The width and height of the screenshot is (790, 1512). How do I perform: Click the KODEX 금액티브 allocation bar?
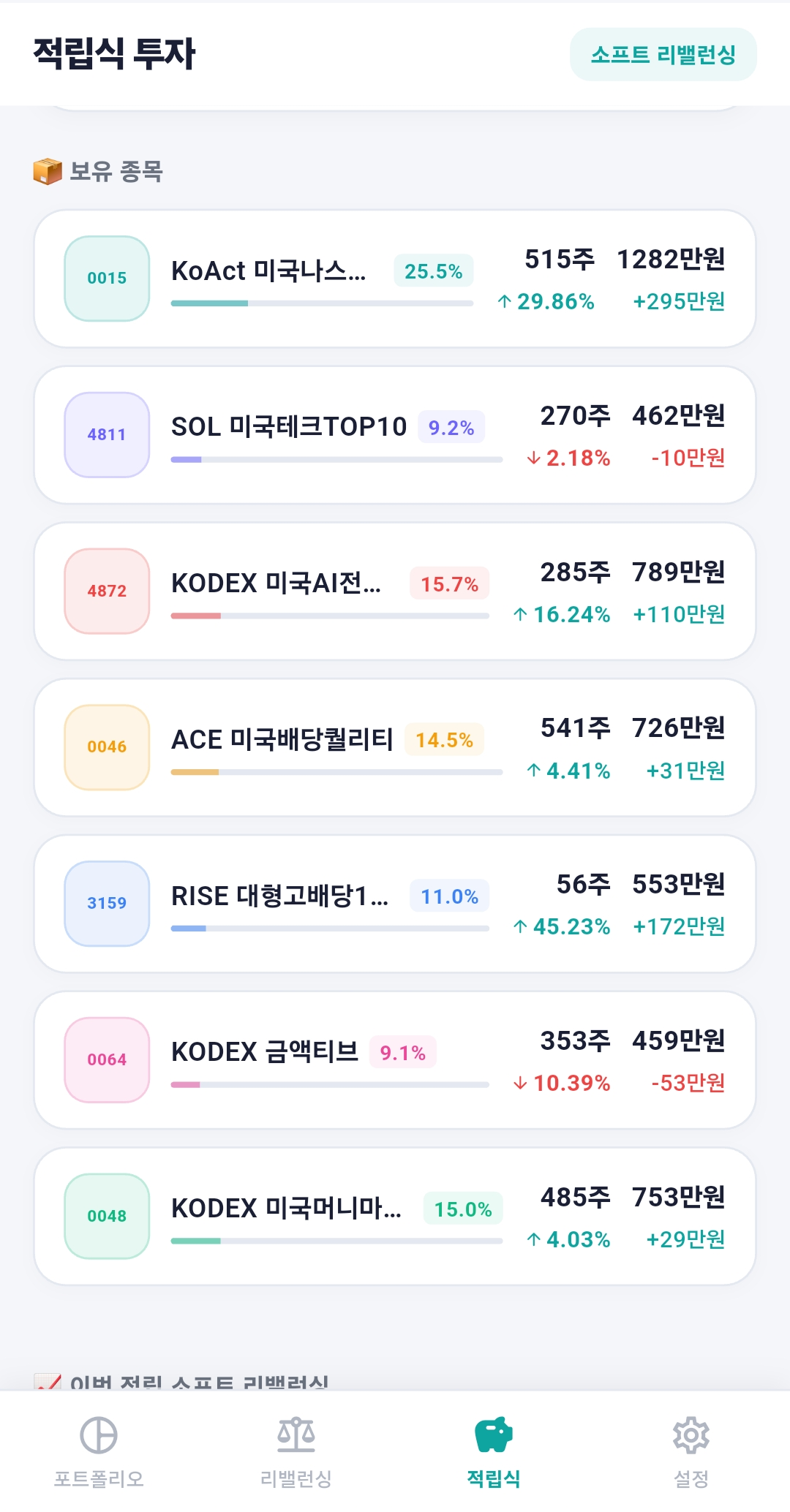pos(330,1085)
